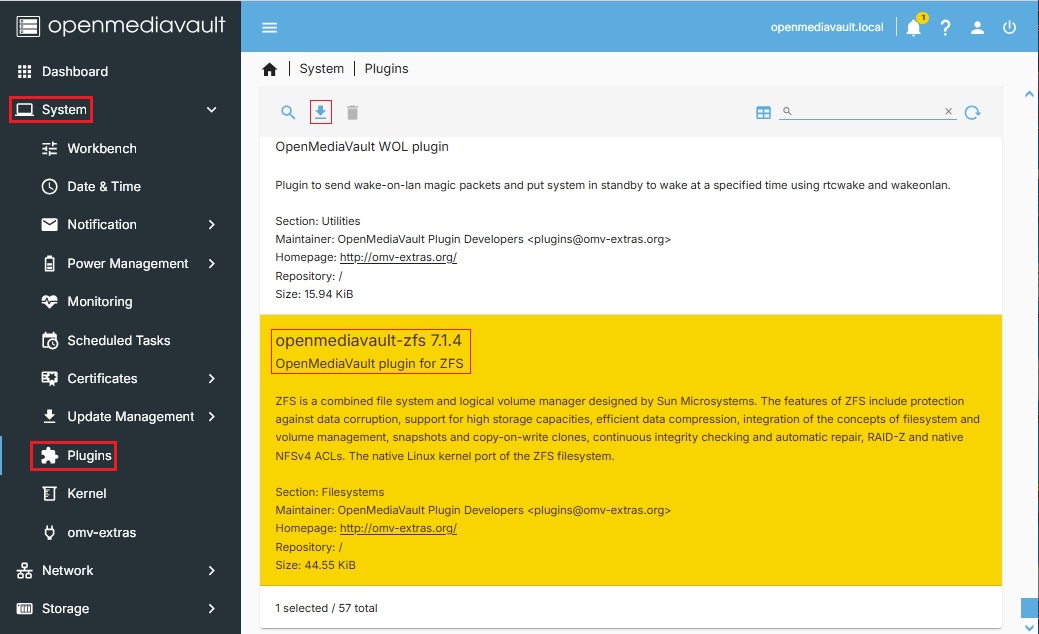Open the help question mark icon
1039x634 pixels.
click(x=945, y=28)
